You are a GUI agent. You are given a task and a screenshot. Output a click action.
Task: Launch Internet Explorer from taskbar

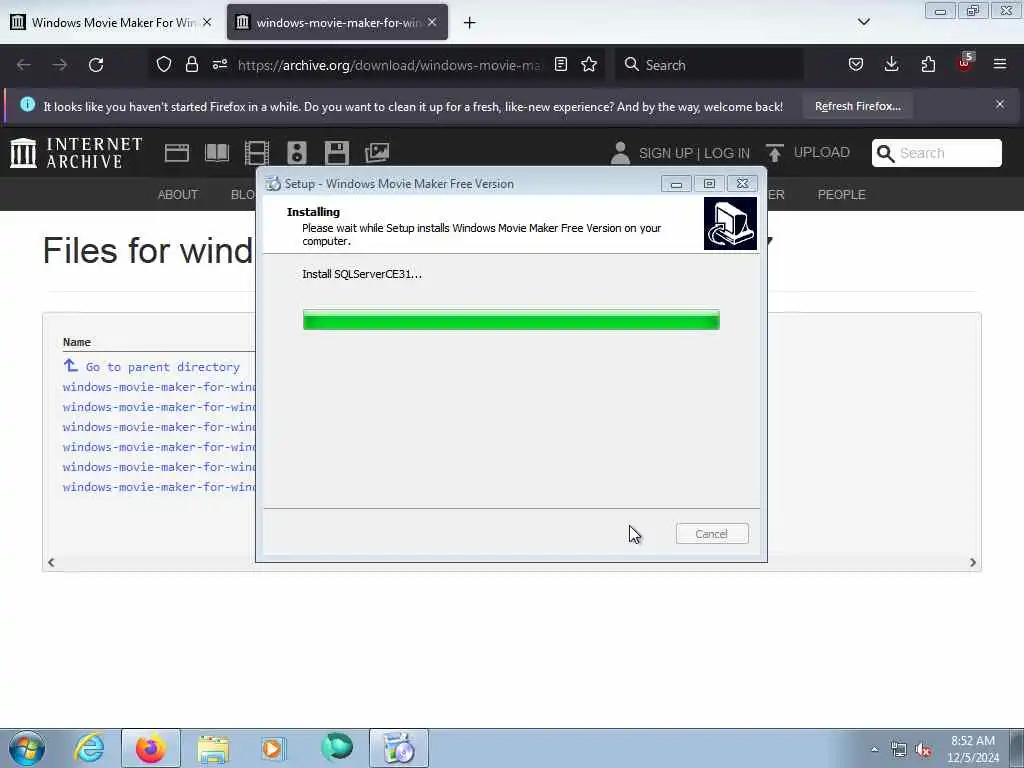point(89,748)
